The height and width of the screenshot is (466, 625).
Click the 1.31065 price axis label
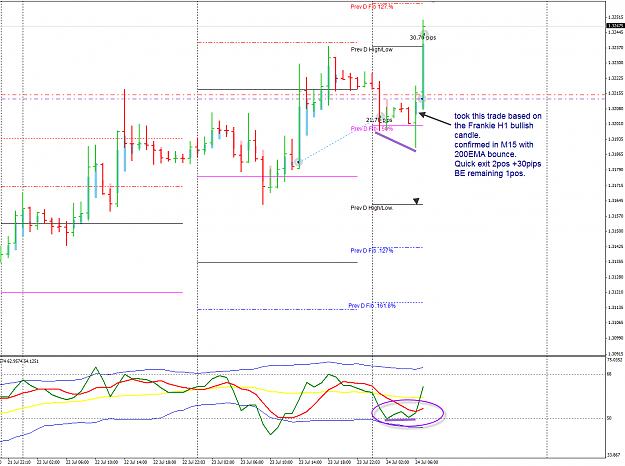(615, 323)
